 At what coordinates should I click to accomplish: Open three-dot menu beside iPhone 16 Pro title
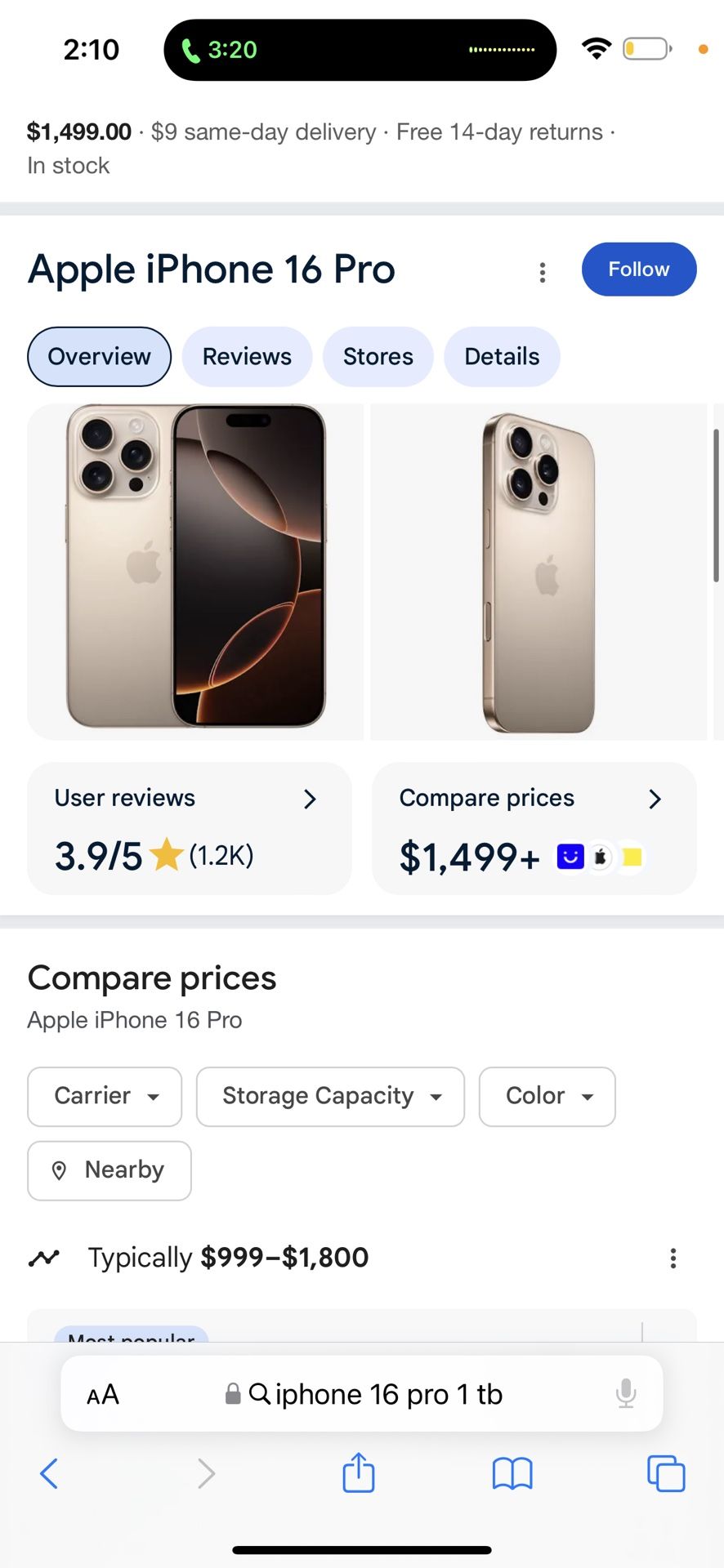(543, 272)
